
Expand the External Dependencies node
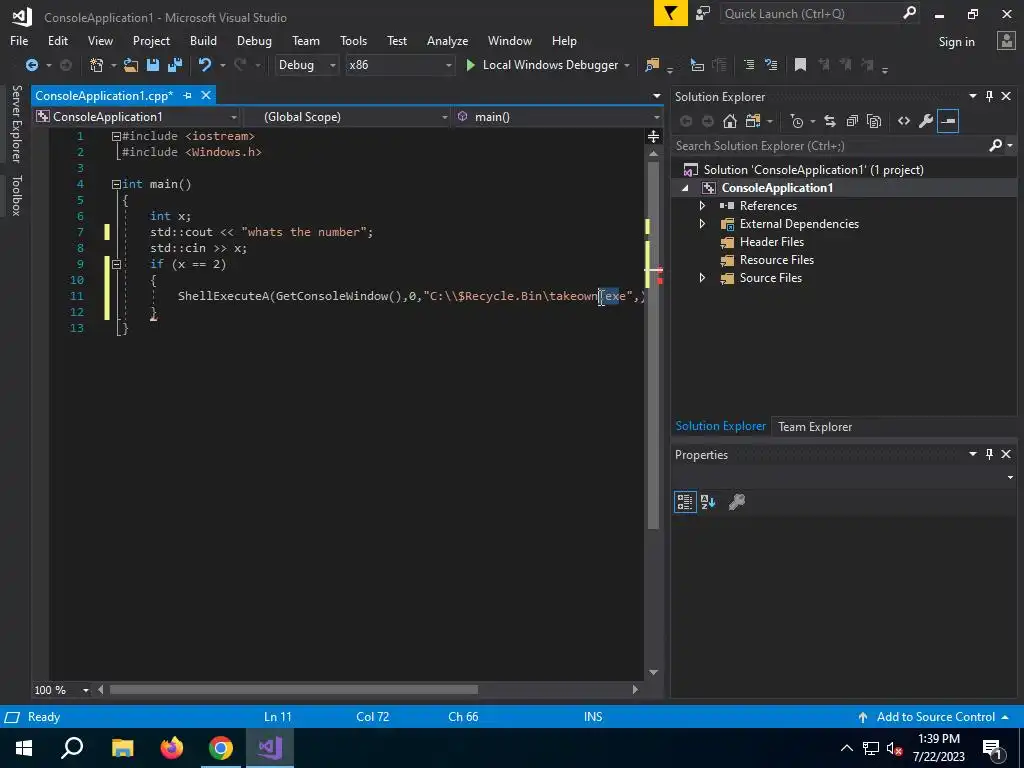pos(702,223)
